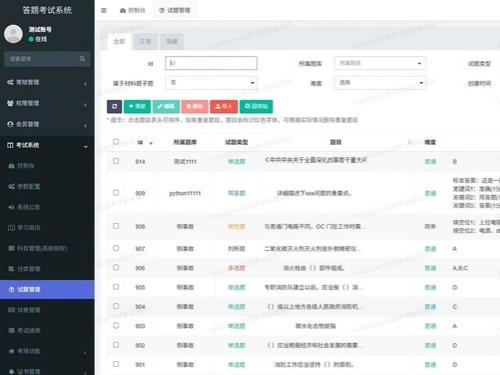Tick the checkbox for row 904
Image resolution: width=500 pixels, height=375 pixels.
(x=116, y=306)
